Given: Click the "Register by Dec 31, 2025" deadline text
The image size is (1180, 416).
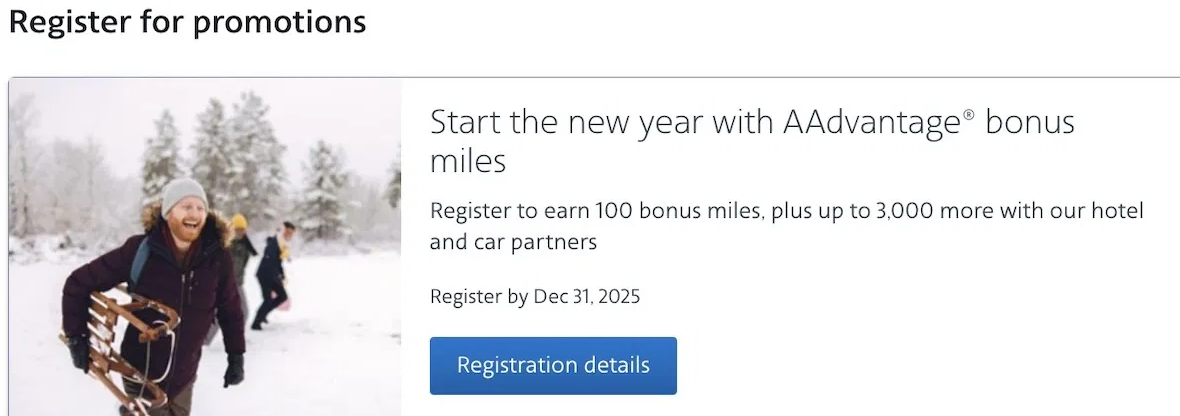Looking at the screenshot, I should point(534,296).
